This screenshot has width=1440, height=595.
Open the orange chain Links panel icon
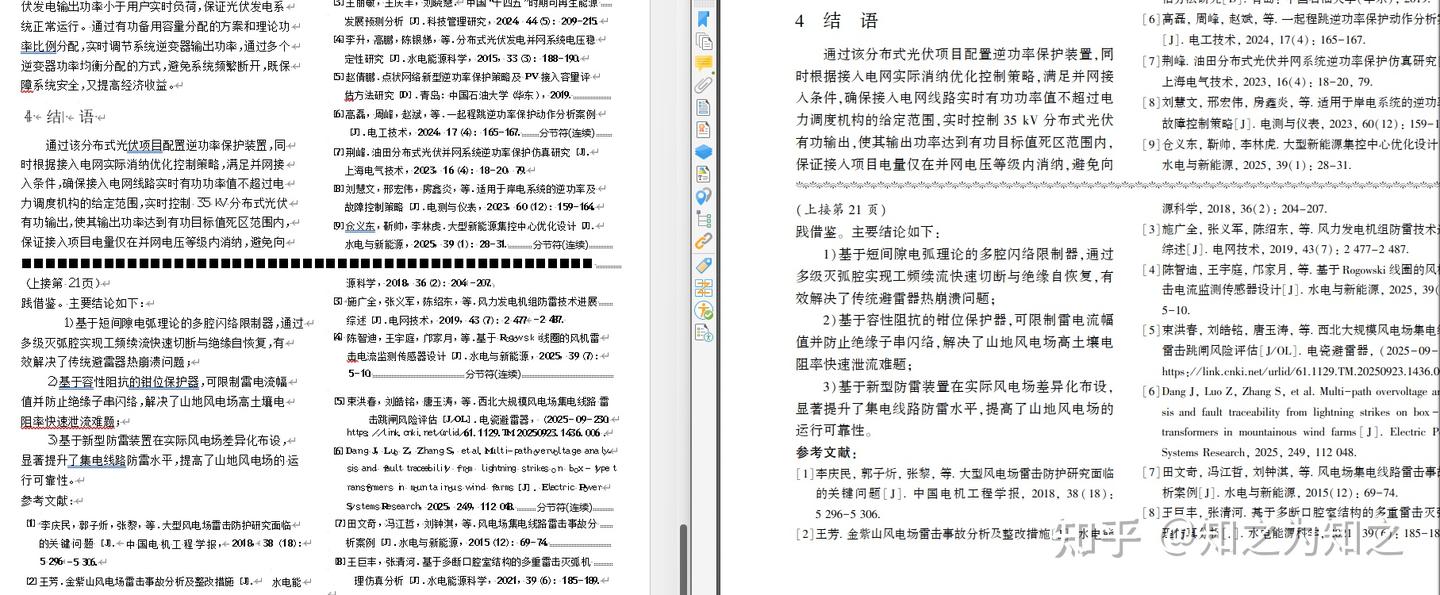[x=703, y=241]
